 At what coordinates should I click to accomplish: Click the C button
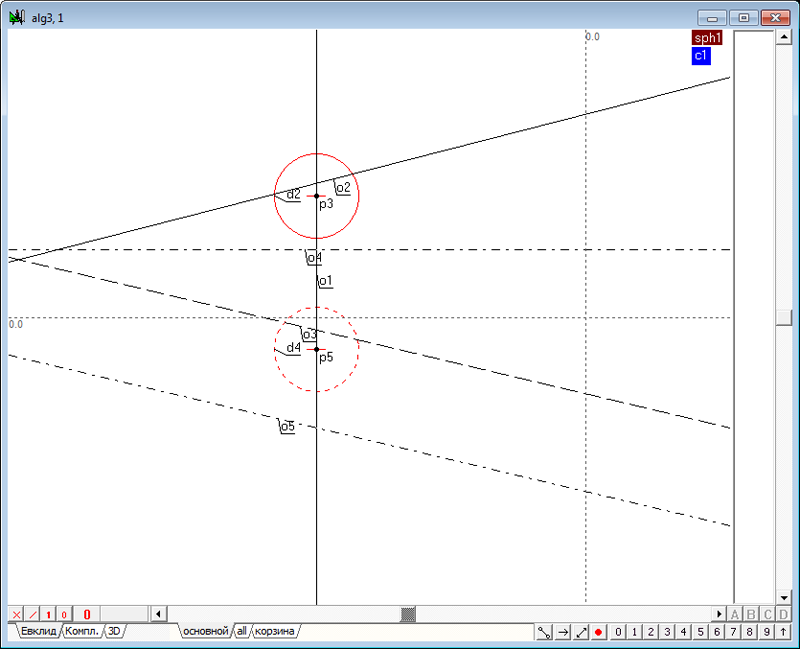(767, 614)
